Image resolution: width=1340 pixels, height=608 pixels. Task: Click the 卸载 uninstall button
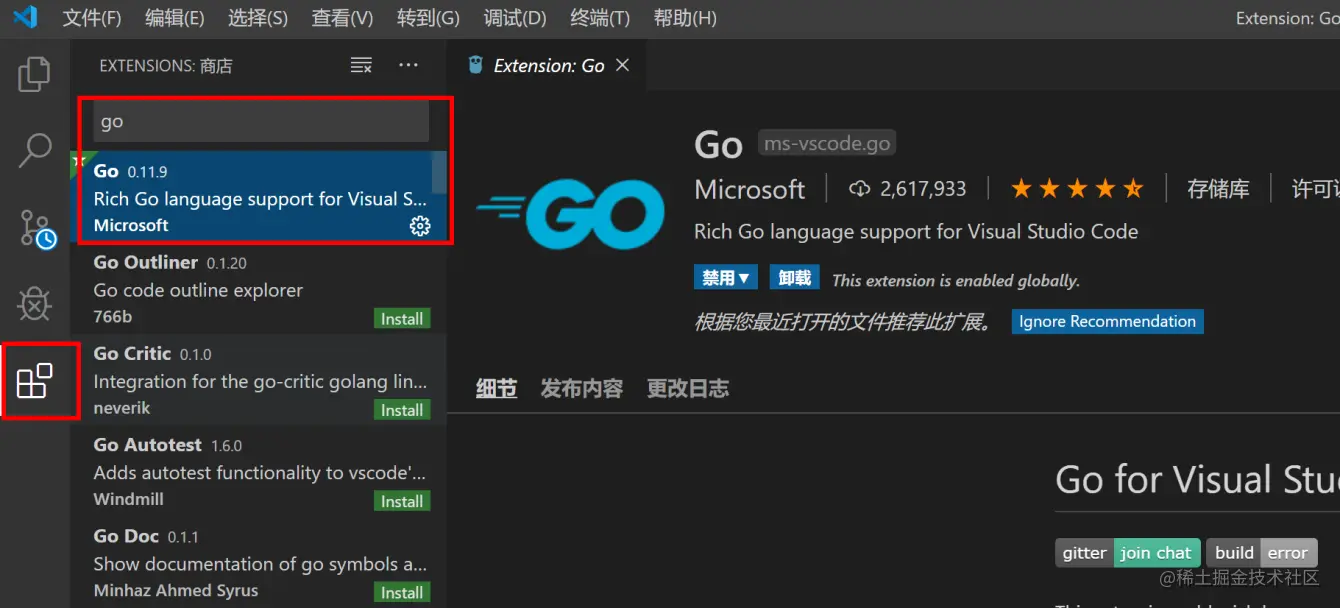pyautogui.click(x=795, y=277)
